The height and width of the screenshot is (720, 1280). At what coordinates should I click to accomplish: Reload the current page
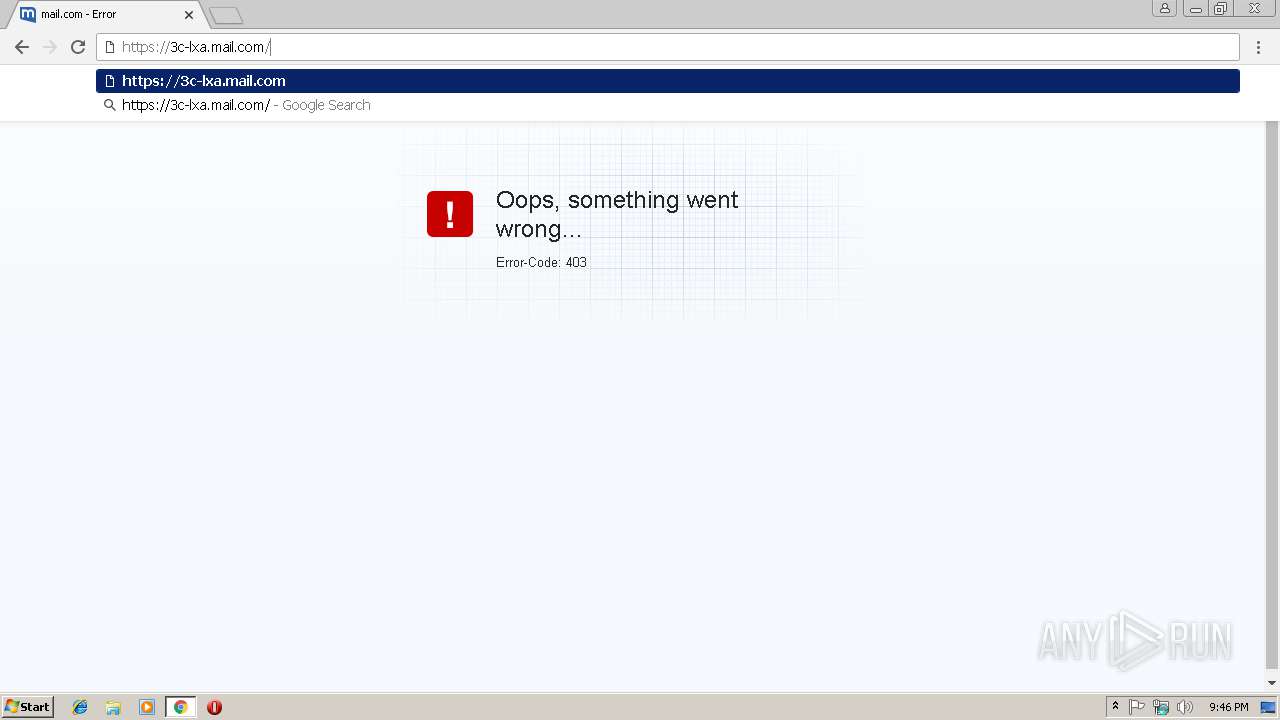78,47
